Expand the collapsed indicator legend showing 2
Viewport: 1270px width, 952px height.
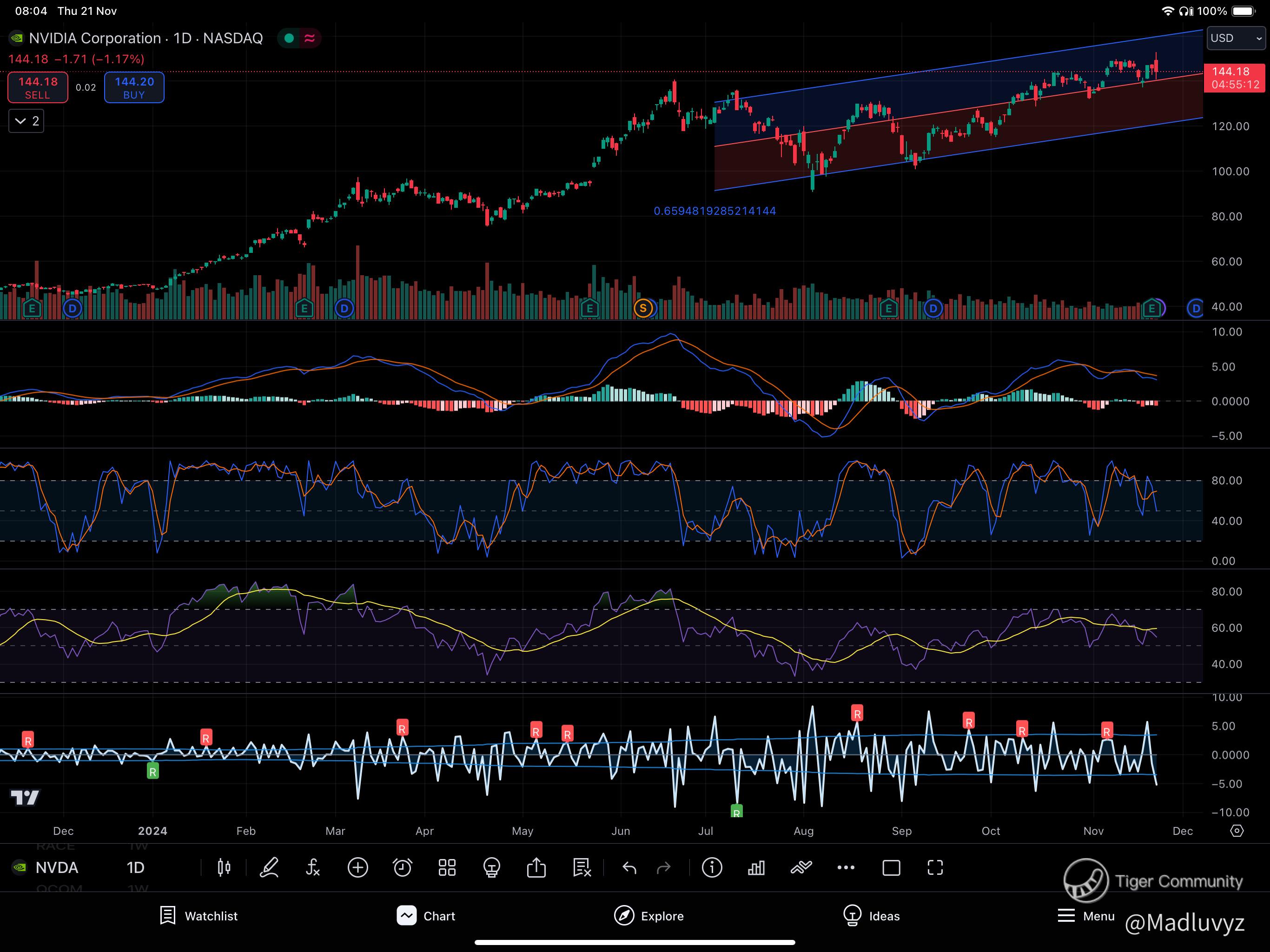[26, 121]
